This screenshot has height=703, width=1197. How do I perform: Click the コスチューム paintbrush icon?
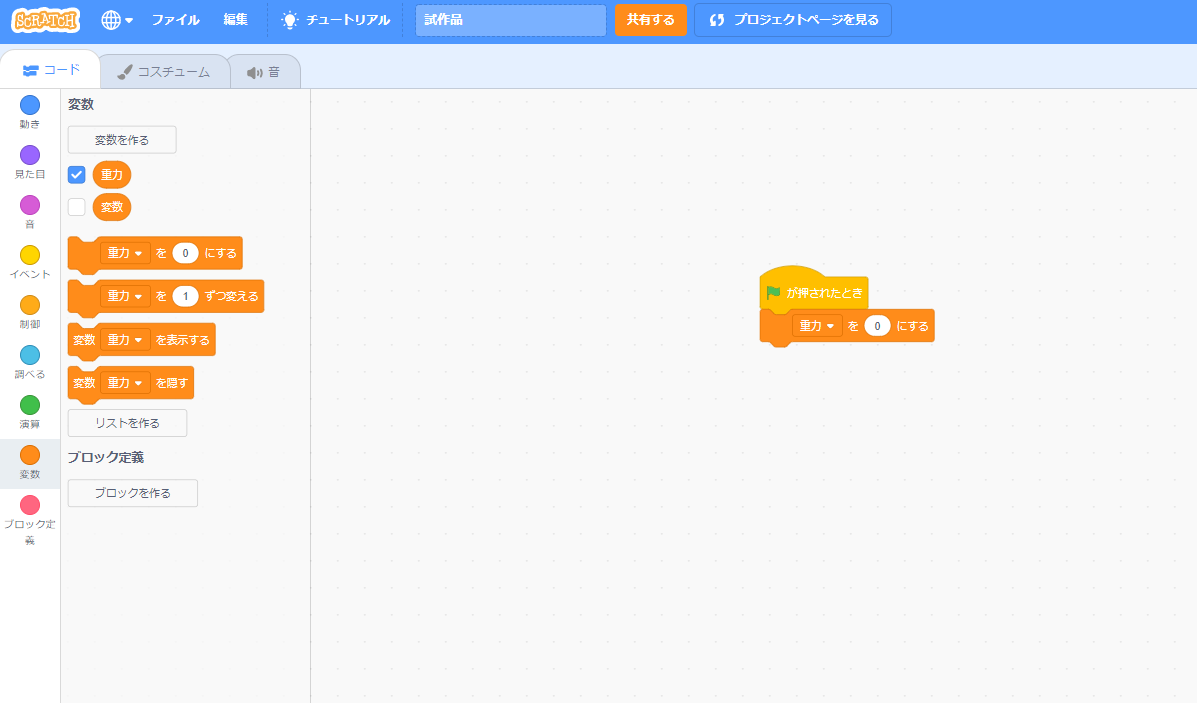click(124, 72)
